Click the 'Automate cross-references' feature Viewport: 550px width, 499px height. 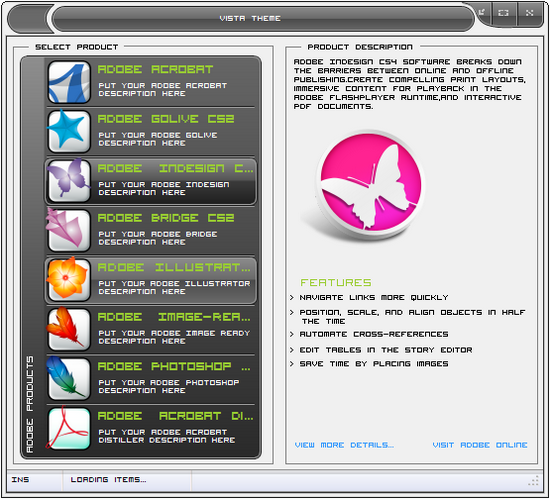(x=374, y=334)
